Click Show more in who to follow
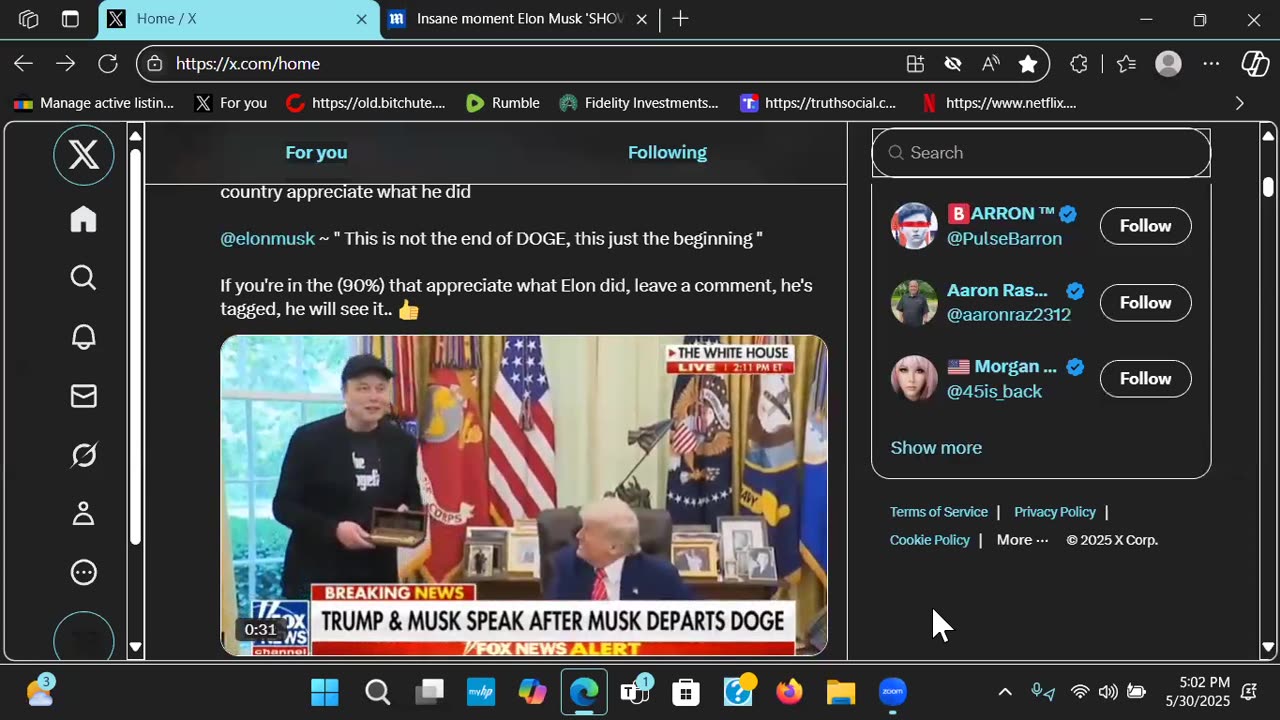This screenshot has width=1280, height=720. (936, 448)
